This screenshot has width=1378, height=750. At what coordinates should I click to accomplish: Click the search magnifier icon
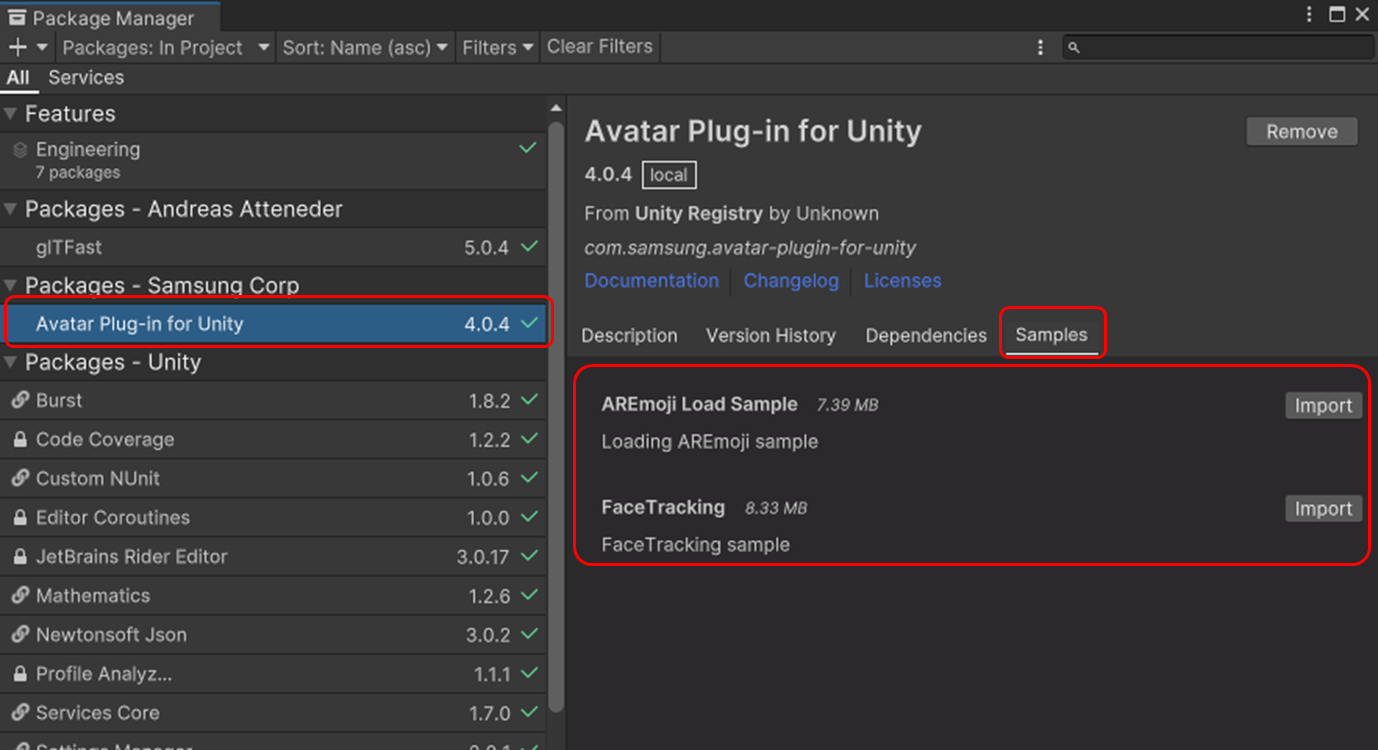(x=1075, y=46)
